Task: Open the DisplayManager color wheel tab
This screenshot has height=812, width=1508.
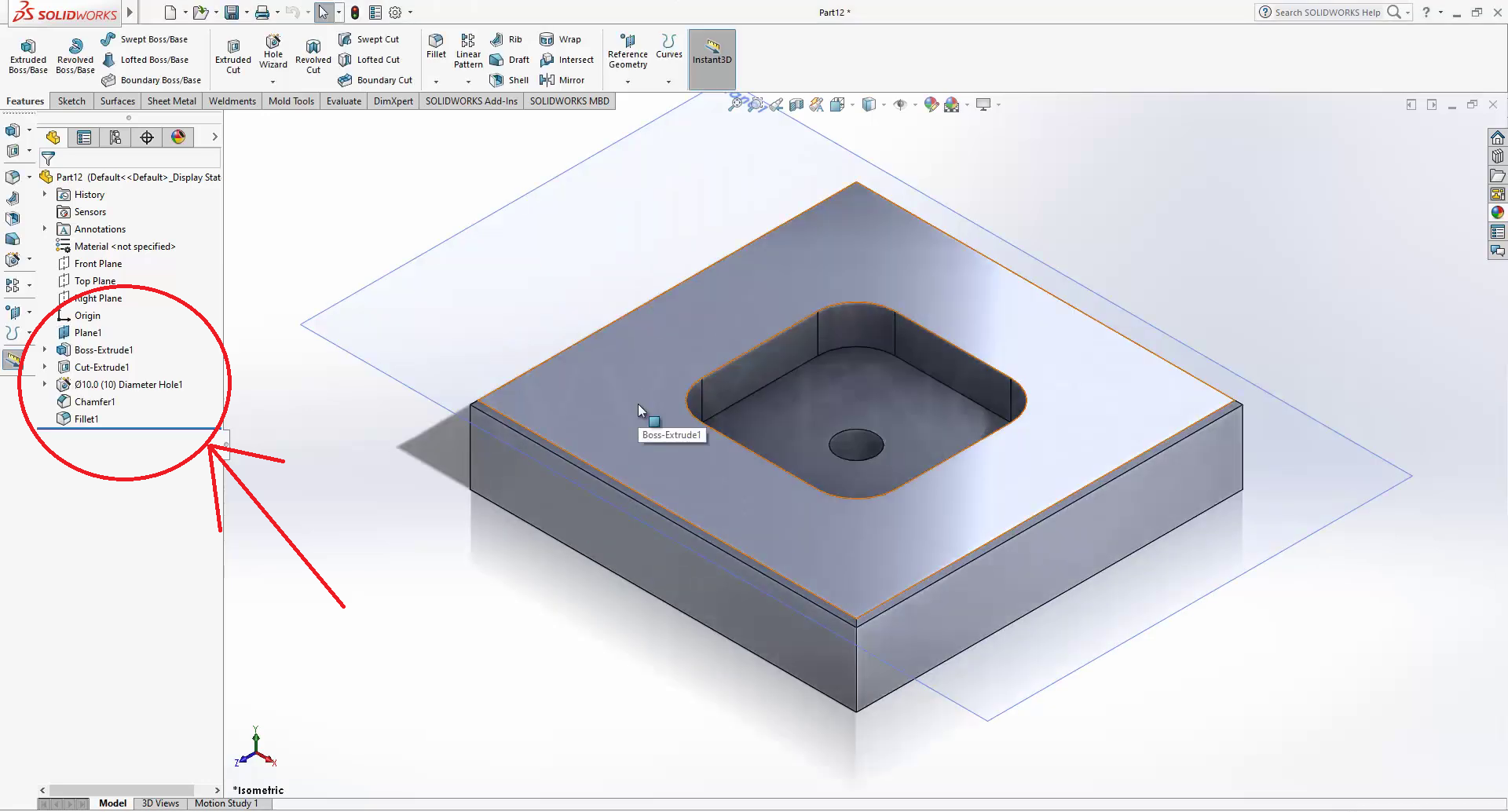Action: (x=178, y=137)
